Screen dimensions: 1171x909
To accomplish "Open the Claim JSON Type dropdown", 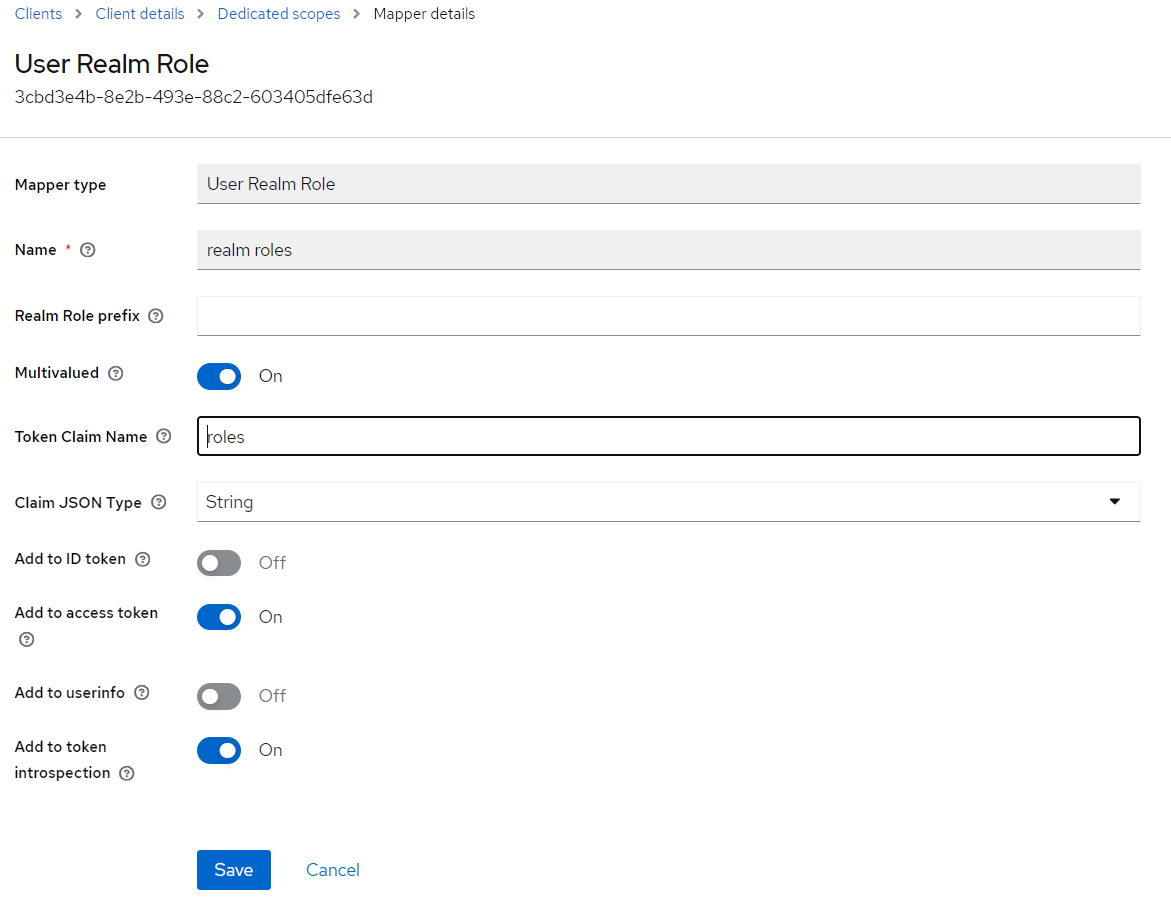I will [668, 502].
